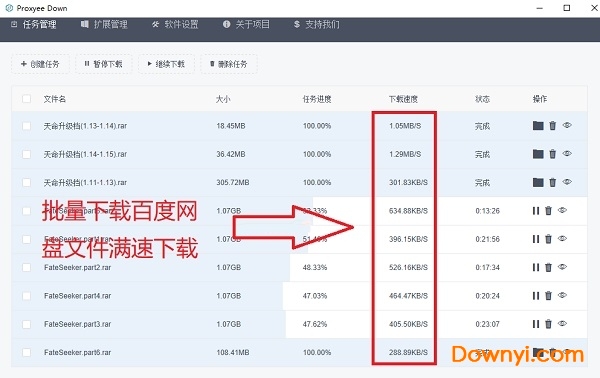This screenshot has width=600, height=378.
Task: View details of the 634.88KB/S task
Action: [562, 210]
